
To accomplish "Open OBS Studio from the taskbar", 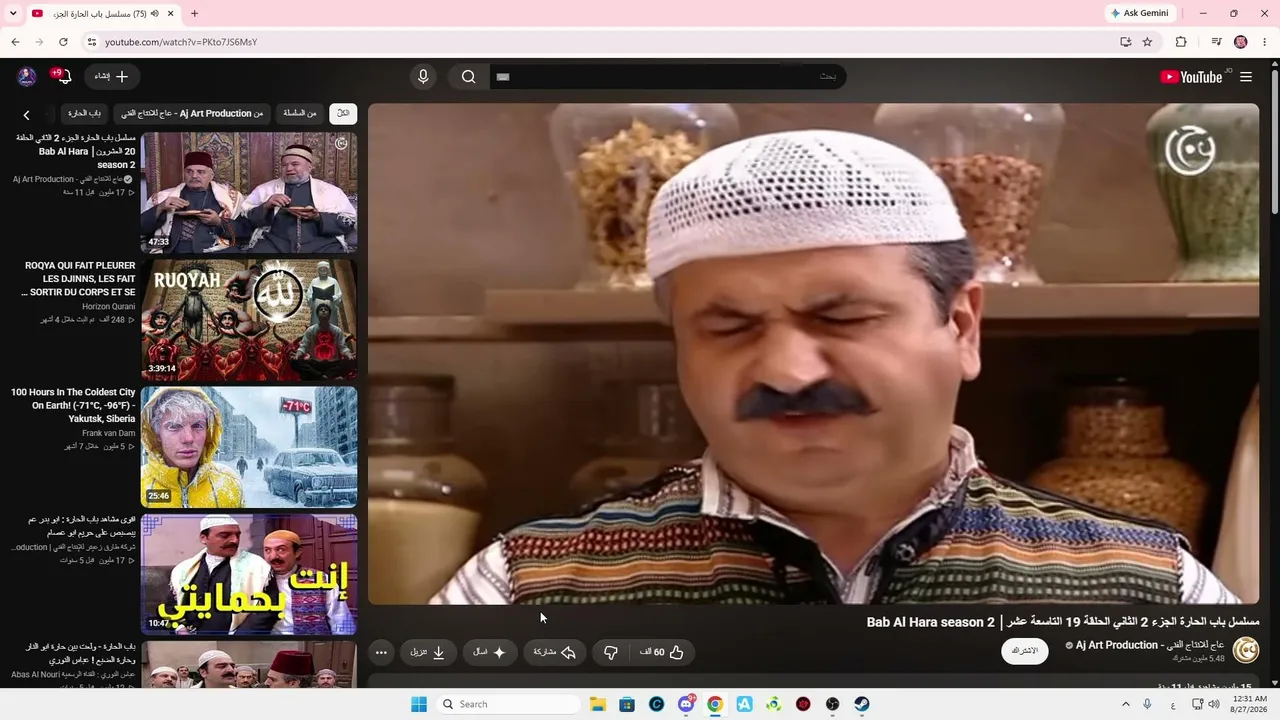I will (x=833, y=704).
